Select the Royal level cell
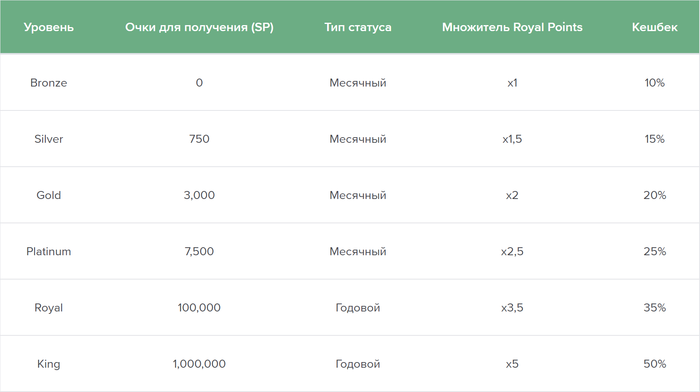 coord(49,308)
